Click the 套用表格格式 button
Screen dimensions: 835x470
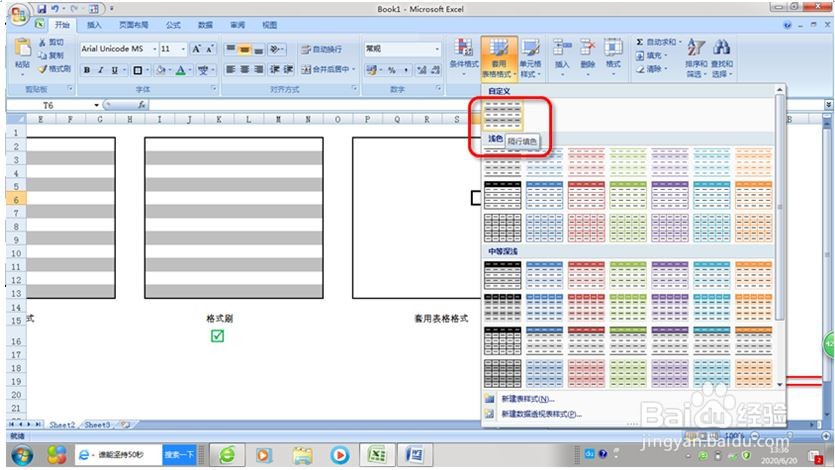point(499,57)
